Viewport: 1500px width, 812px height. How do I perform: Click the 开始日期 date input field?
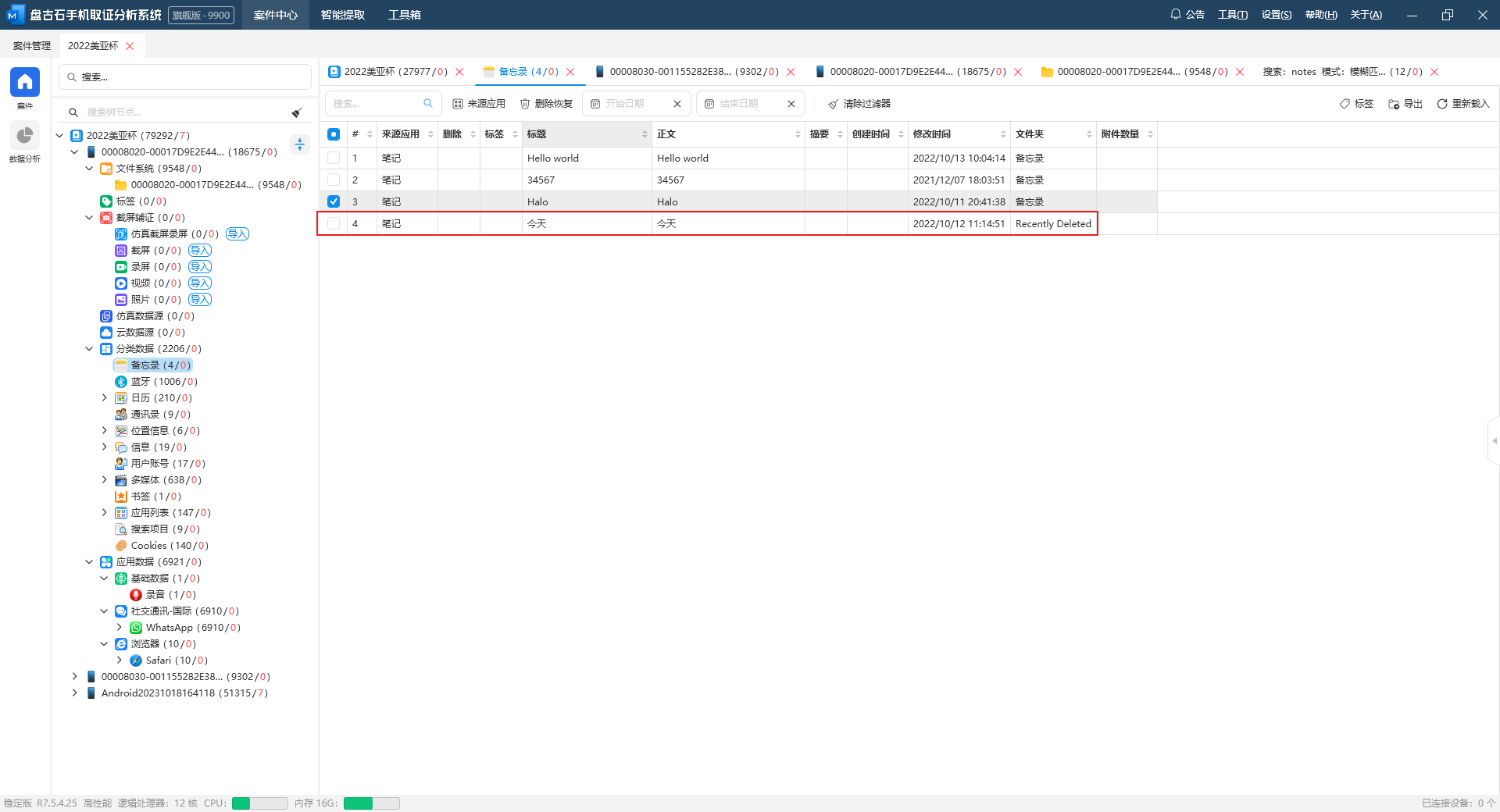coord(633,104)
